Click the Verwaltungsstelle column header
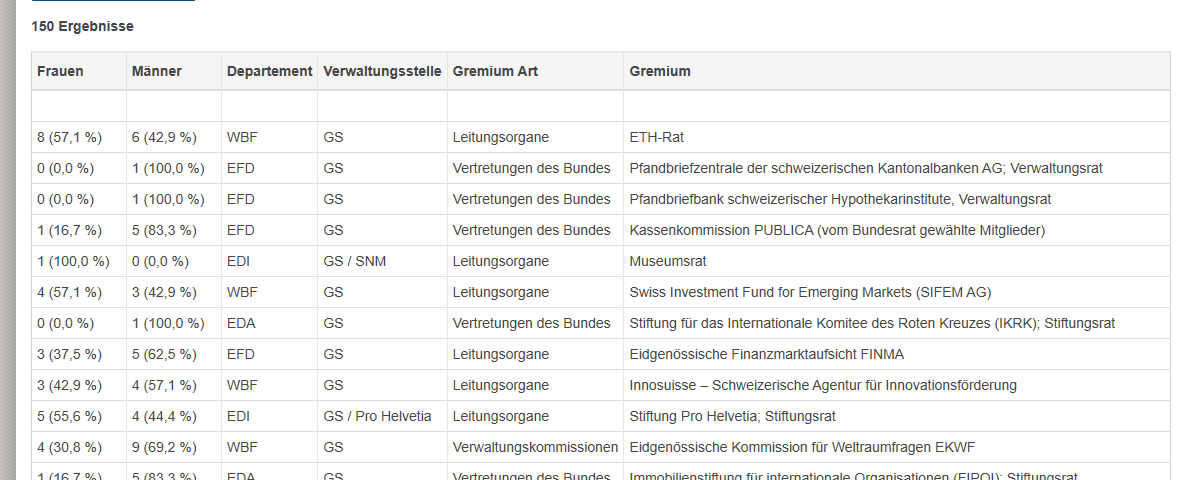Screen dimensions: 1181x480 (x=382, y=71)
